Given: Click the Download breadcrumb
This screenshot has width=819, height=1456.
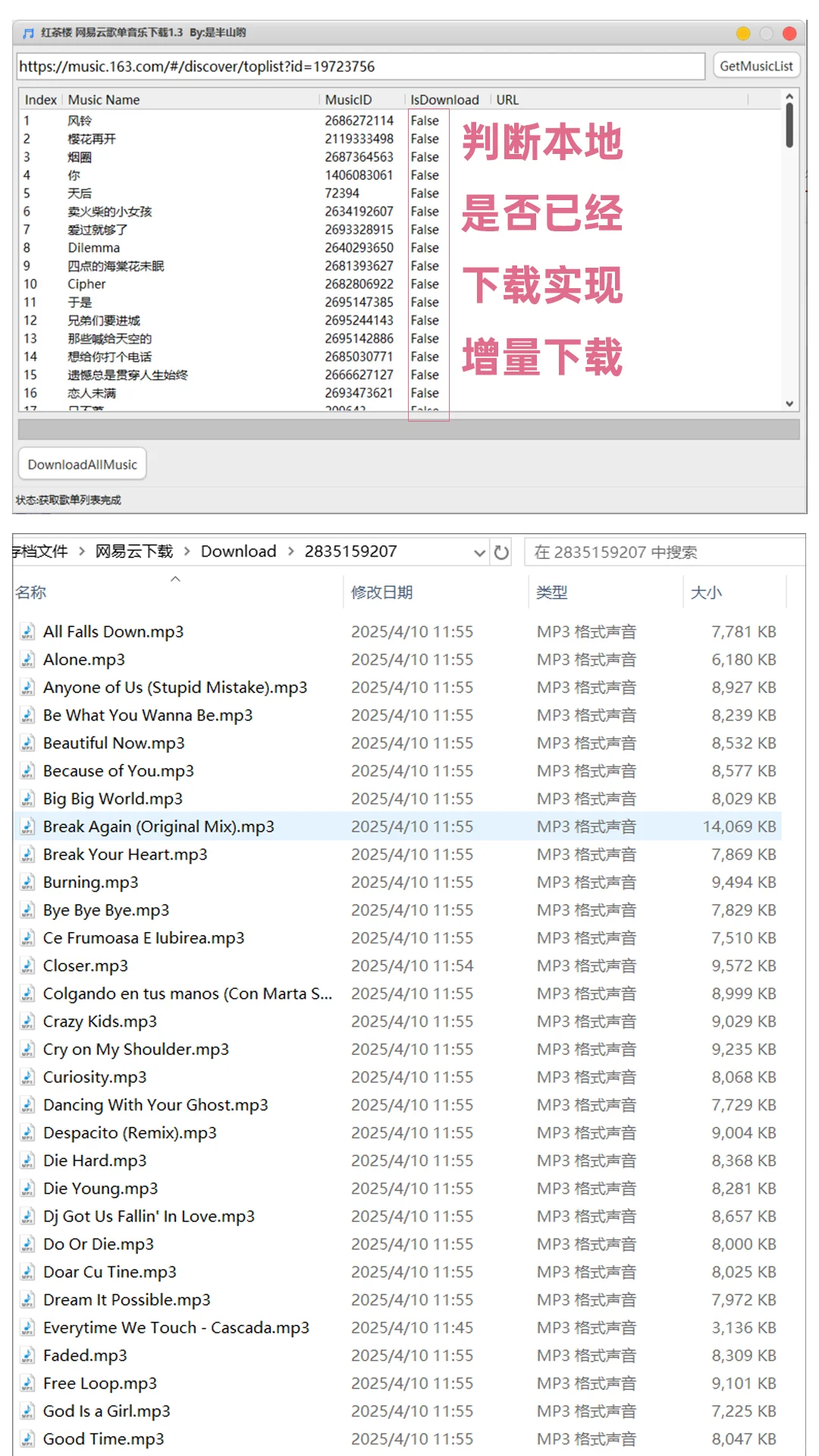Looking at the screenshot, I should (x=238, y=551).
